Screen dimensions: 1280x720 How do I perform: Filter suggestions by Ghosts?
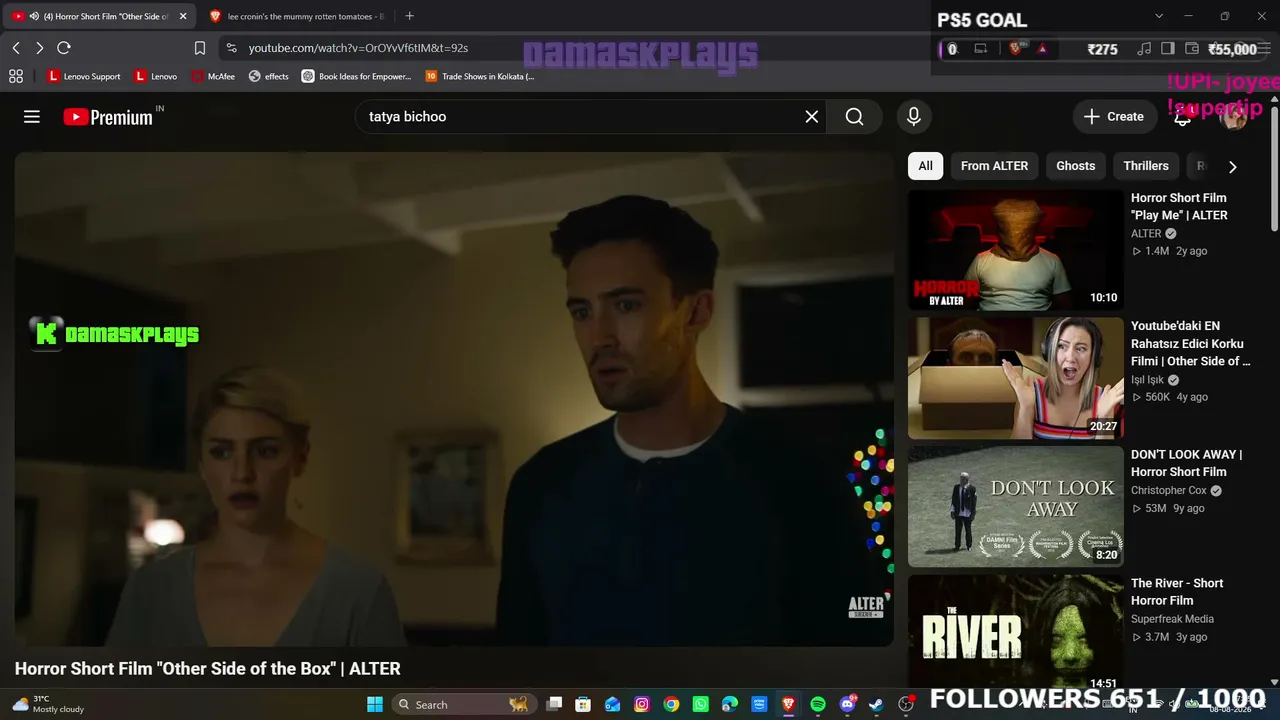coord(1076,166)
